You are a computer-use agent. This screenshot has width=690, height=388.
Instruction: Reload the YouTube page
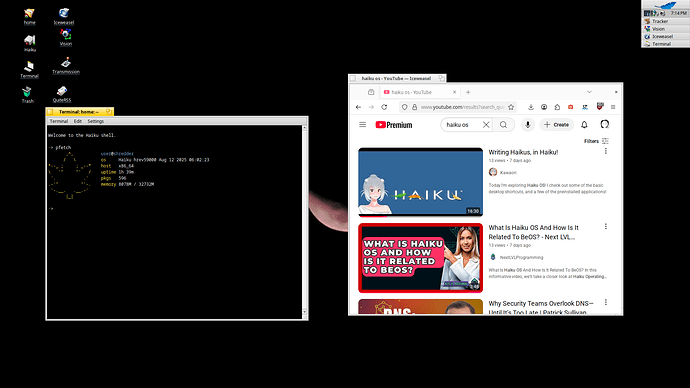384,107
